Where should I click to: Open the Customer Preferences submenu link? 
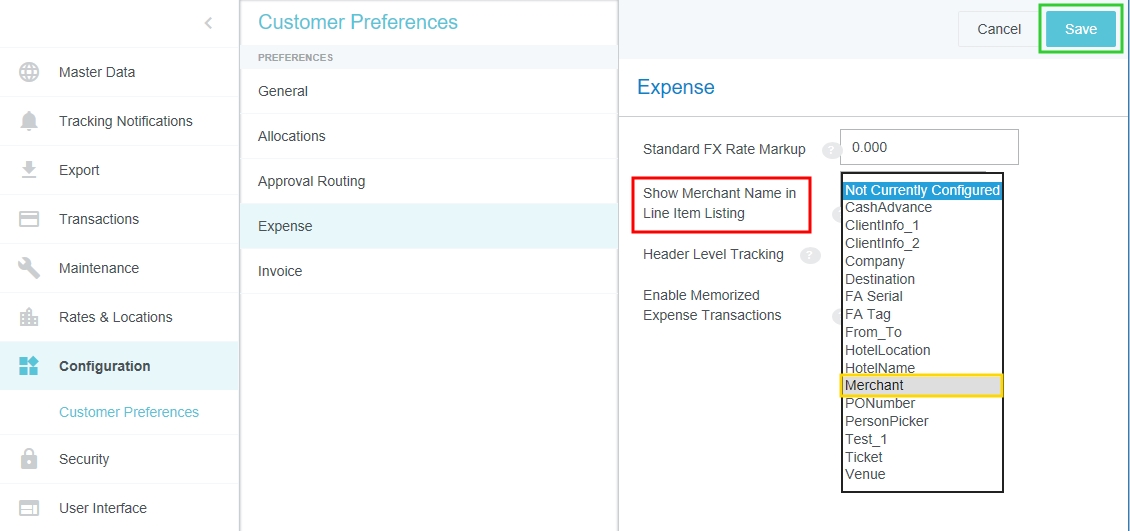point(129,412)
